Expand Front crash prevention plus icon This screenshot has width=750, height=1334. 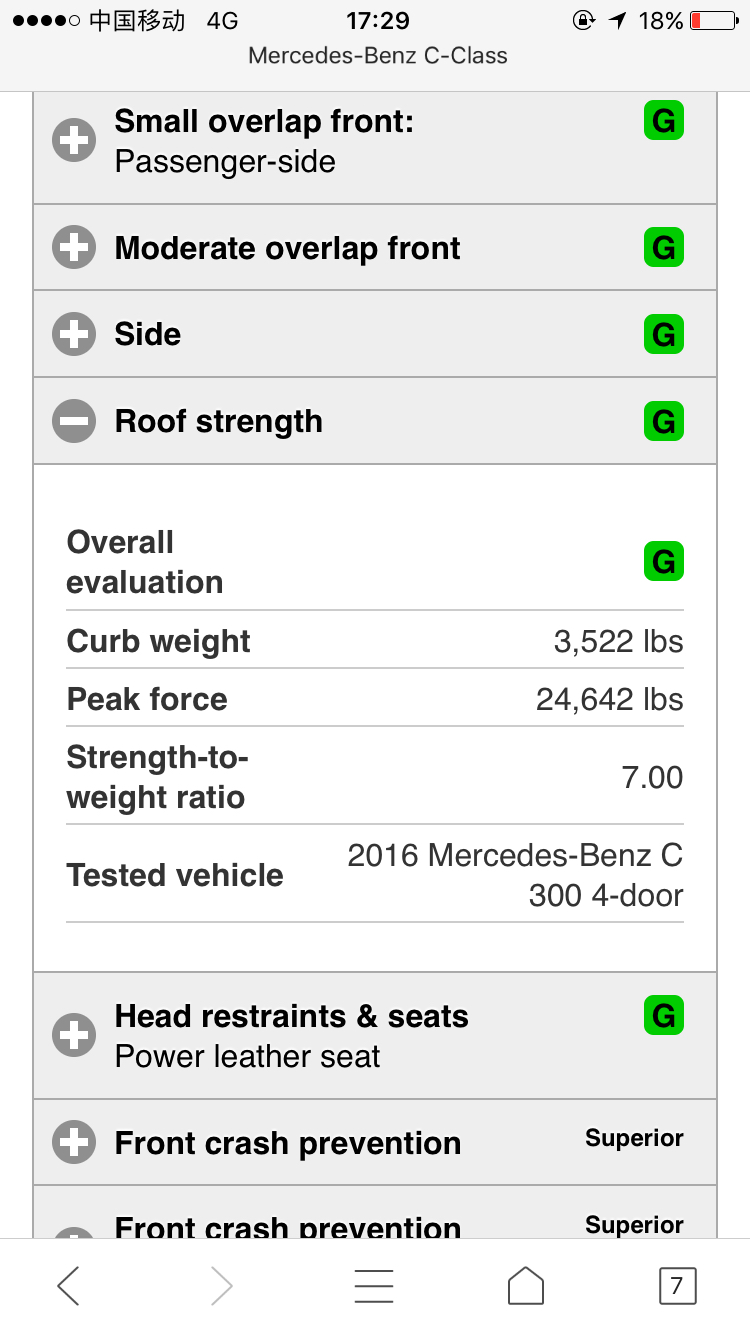(74, 1142)
